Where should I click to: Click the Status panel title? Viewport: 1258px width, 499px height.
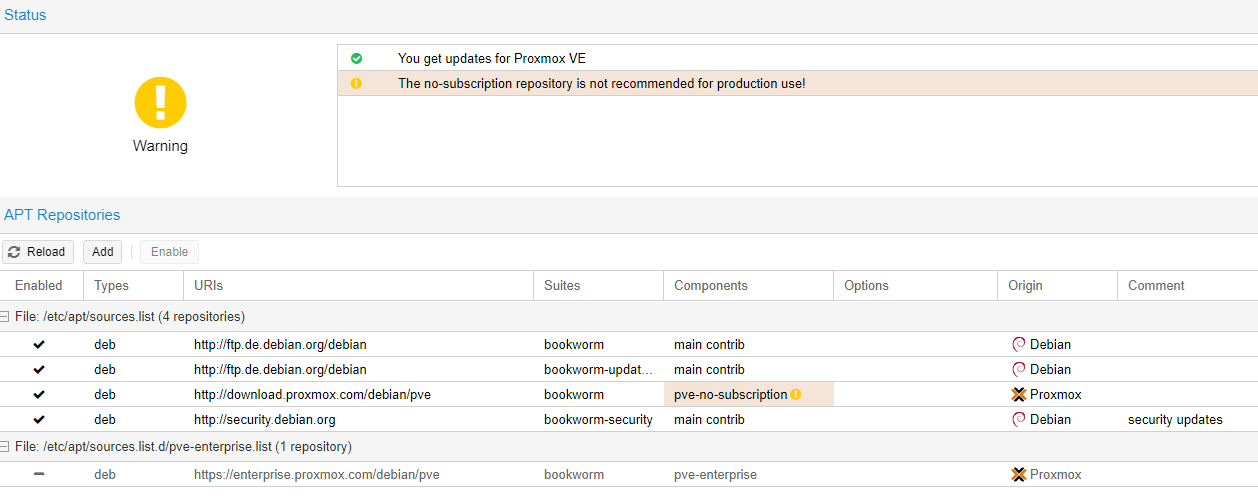pos(25,15)
